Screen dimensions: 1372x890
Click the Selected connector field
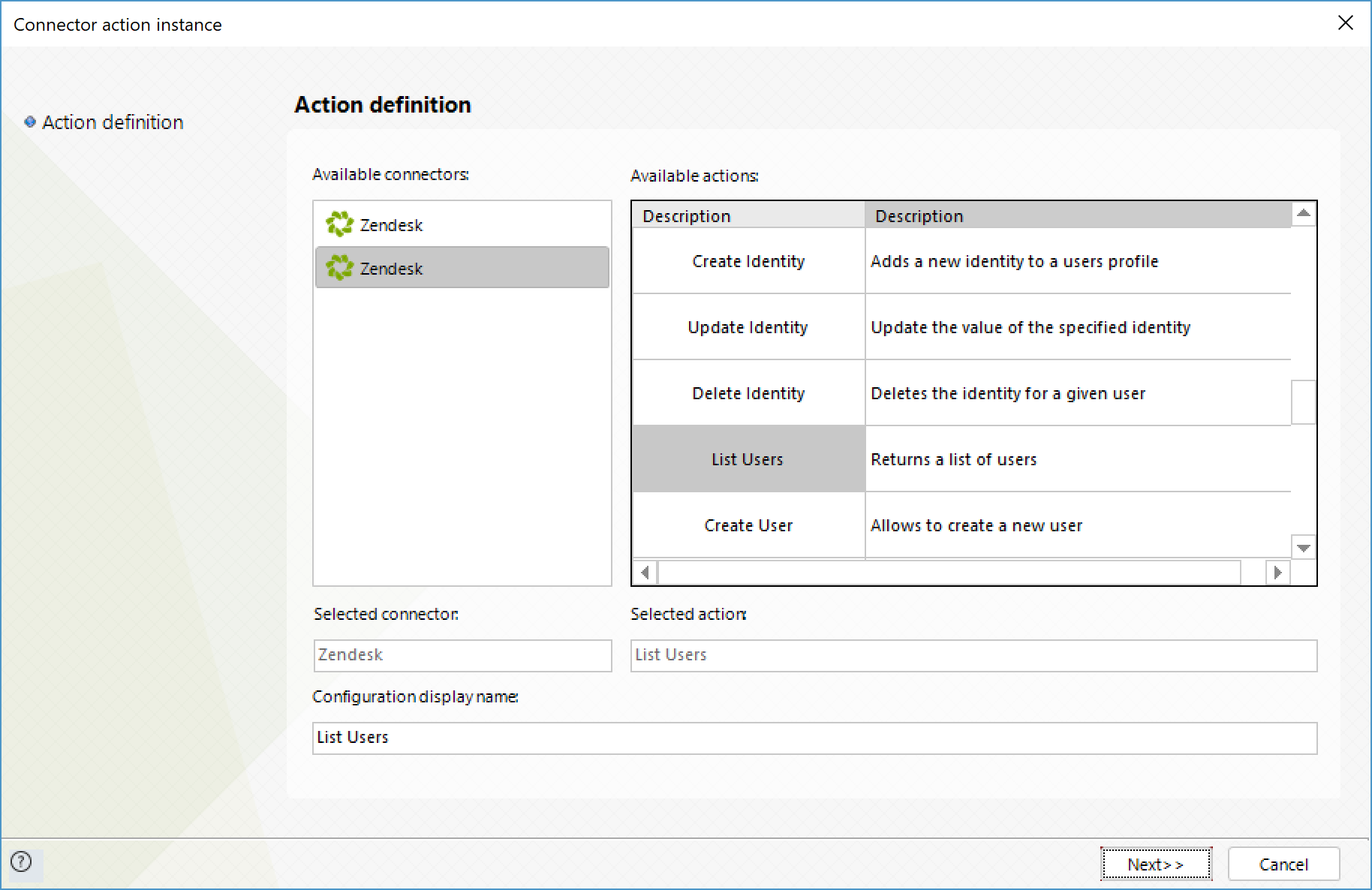pyautogui.click(x=462, y=655)
